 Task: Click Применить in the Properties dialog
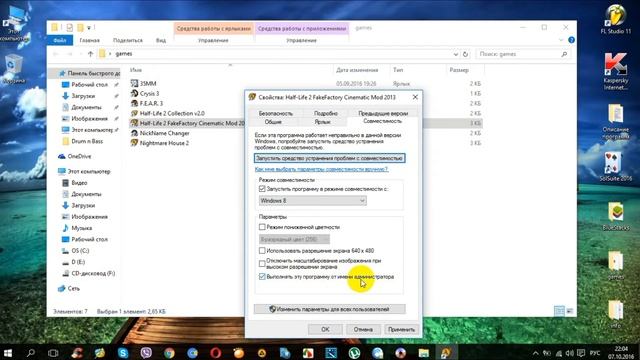tap(402, 329)
